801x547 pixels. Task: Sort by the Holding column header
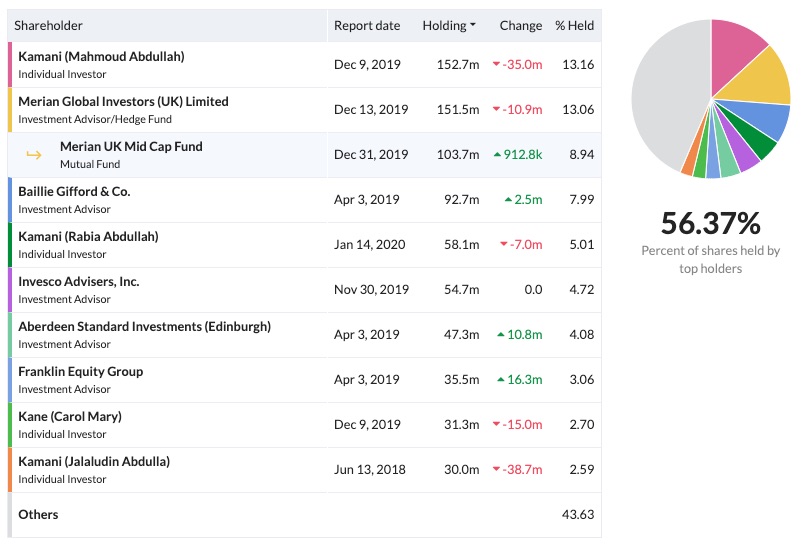click(x=449, y=26)
